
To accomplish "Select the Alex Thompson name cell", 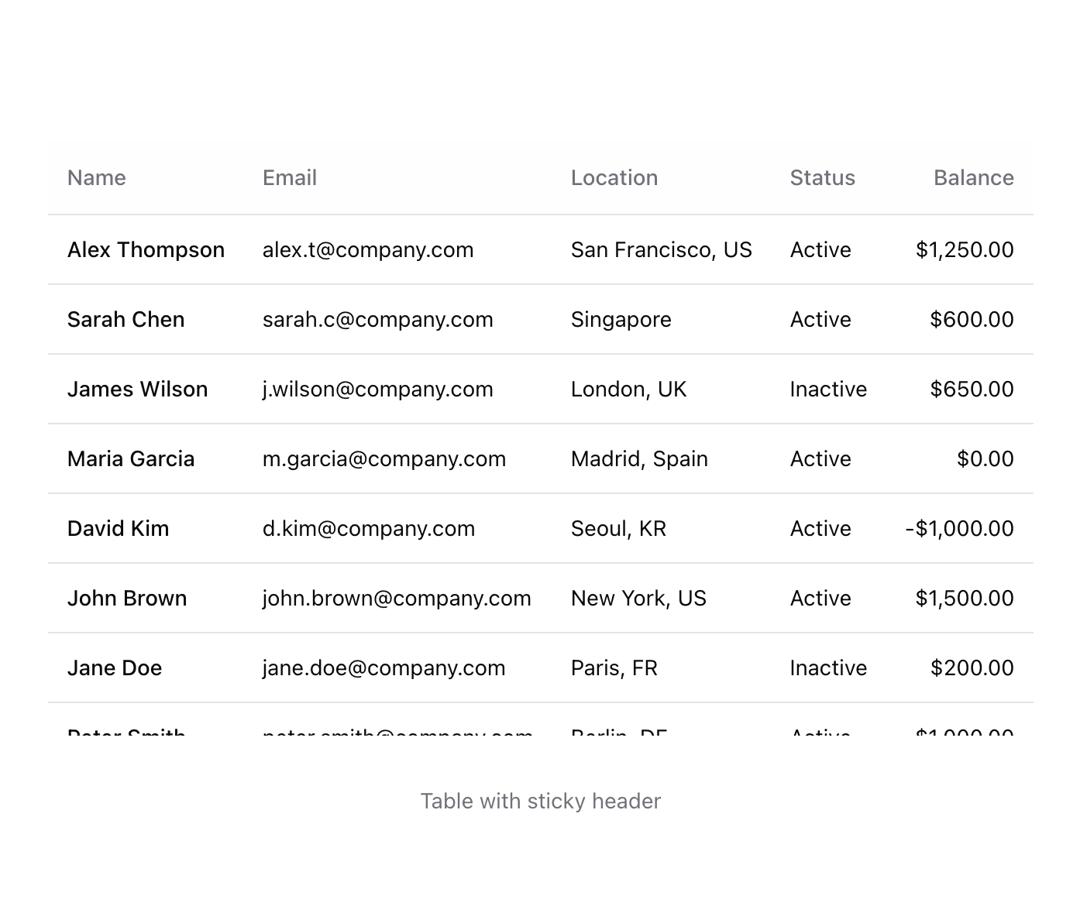I will point(146,249).
